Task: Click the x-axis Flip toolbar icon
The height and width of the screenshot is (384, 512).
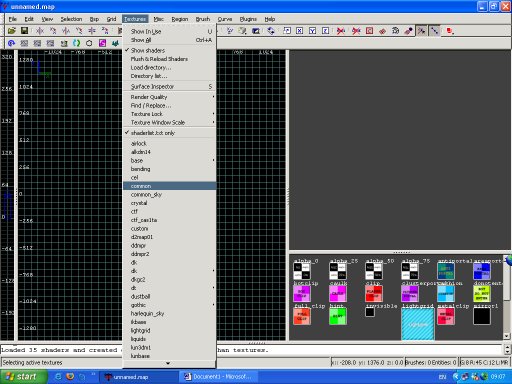Action: pos(40,31)
